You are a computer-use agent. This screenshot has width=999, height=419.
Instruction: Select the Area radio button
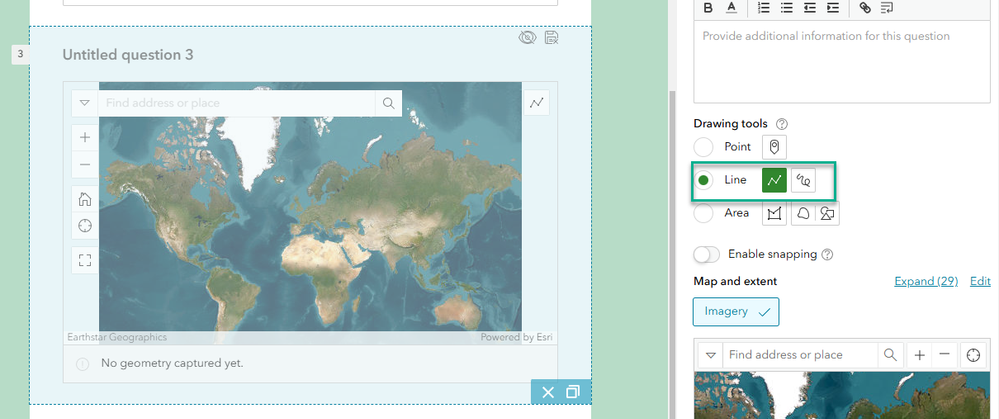703,213
